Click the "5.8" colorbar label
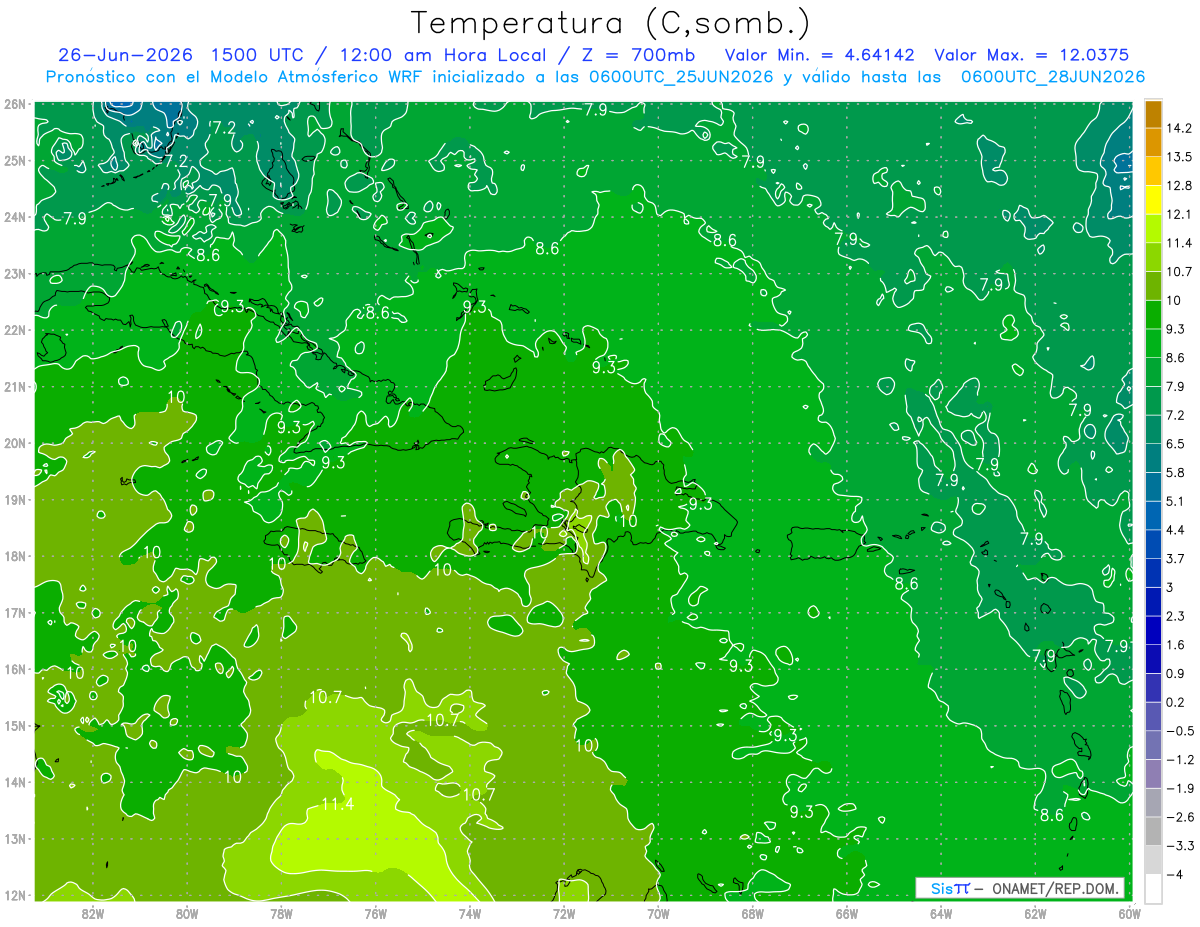The image size is (1200, 927). (x=1176, y=472)
